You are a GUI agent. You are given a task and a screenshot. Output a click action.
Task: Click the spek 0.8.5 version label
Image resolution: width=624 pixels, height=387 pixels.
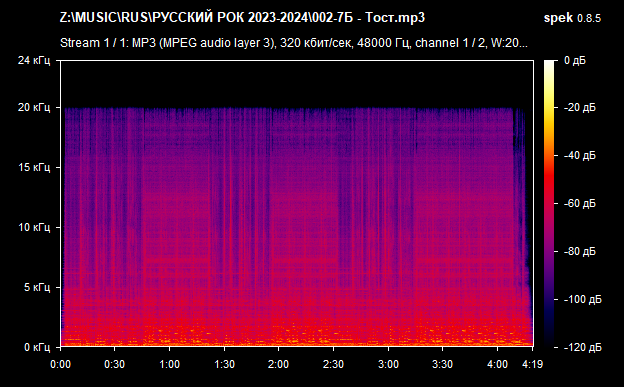(572, 18)
